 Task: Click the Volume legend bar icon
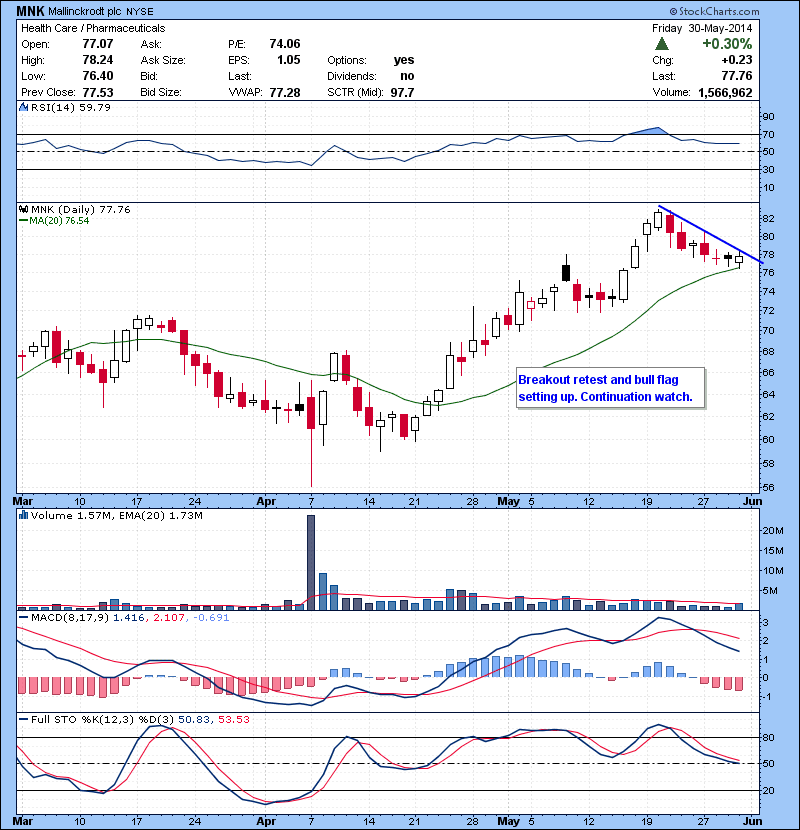(x=25, y=516)
